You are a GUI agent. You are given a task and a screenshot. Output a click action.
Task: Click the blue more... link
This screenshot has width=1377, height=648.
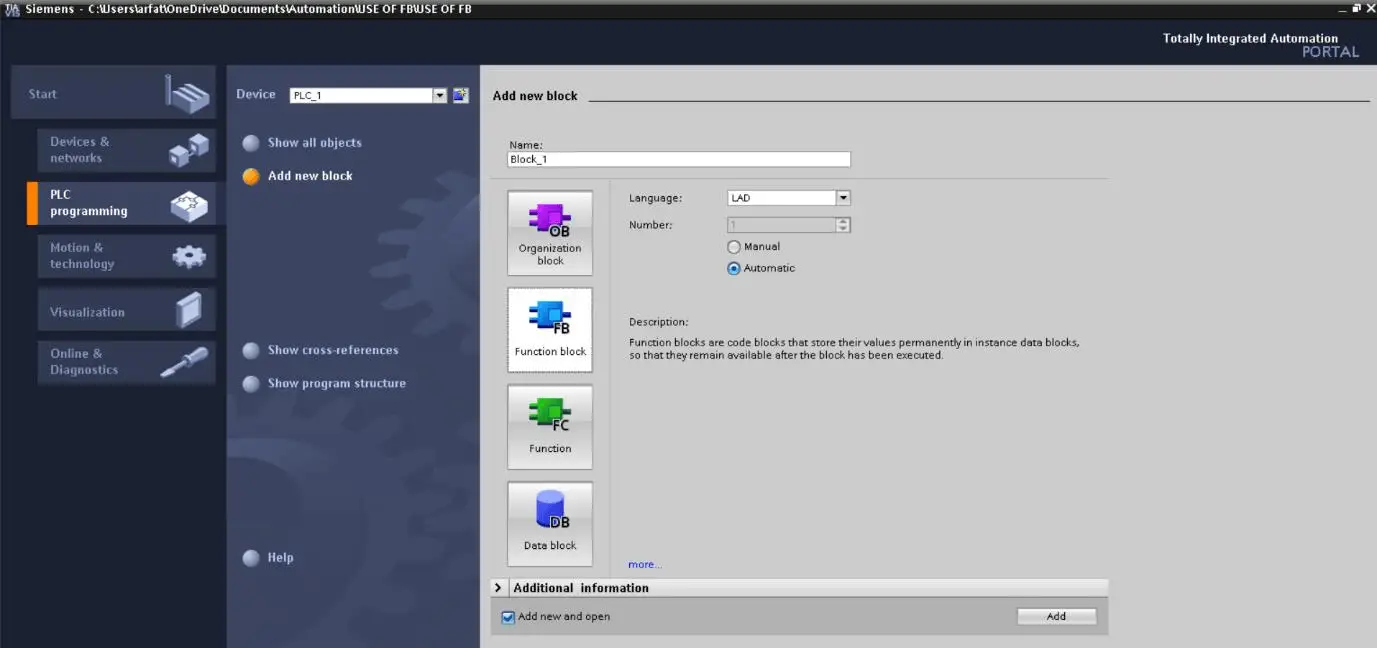[x=645, y=565]
